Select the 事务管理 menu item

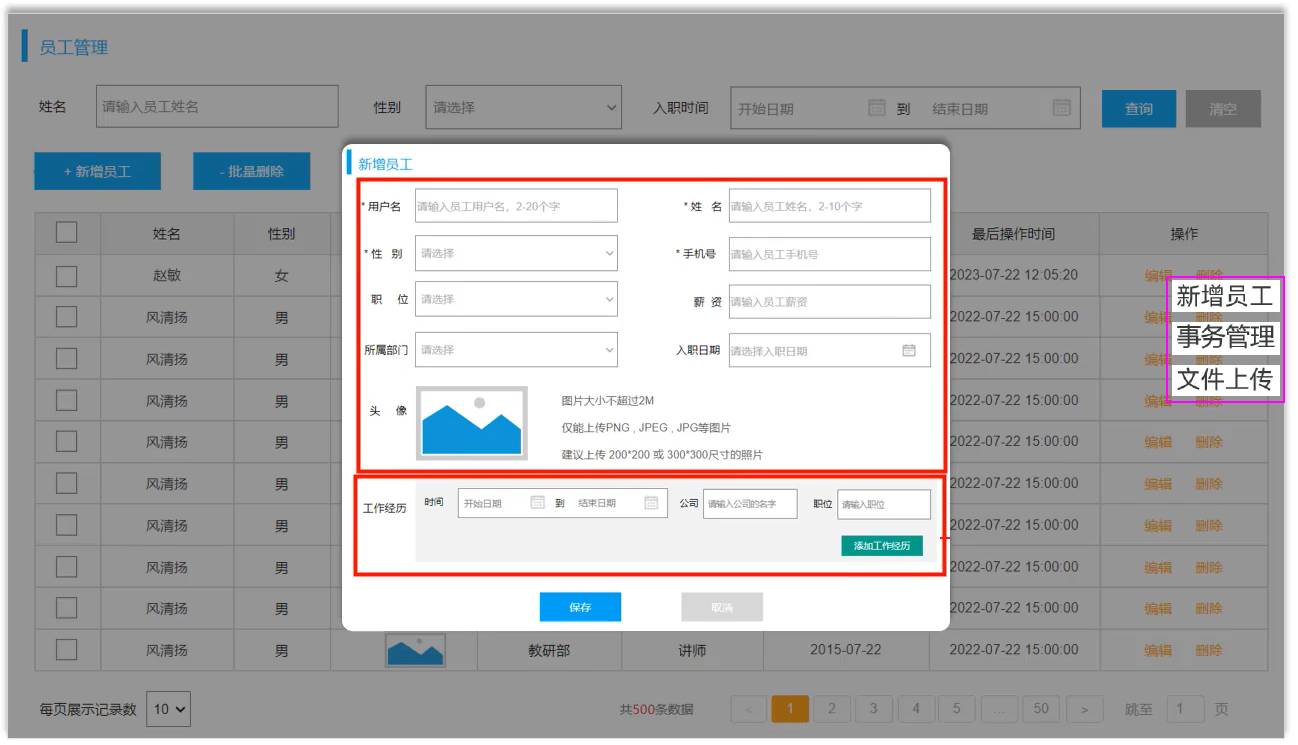[x=1225, y=337]
